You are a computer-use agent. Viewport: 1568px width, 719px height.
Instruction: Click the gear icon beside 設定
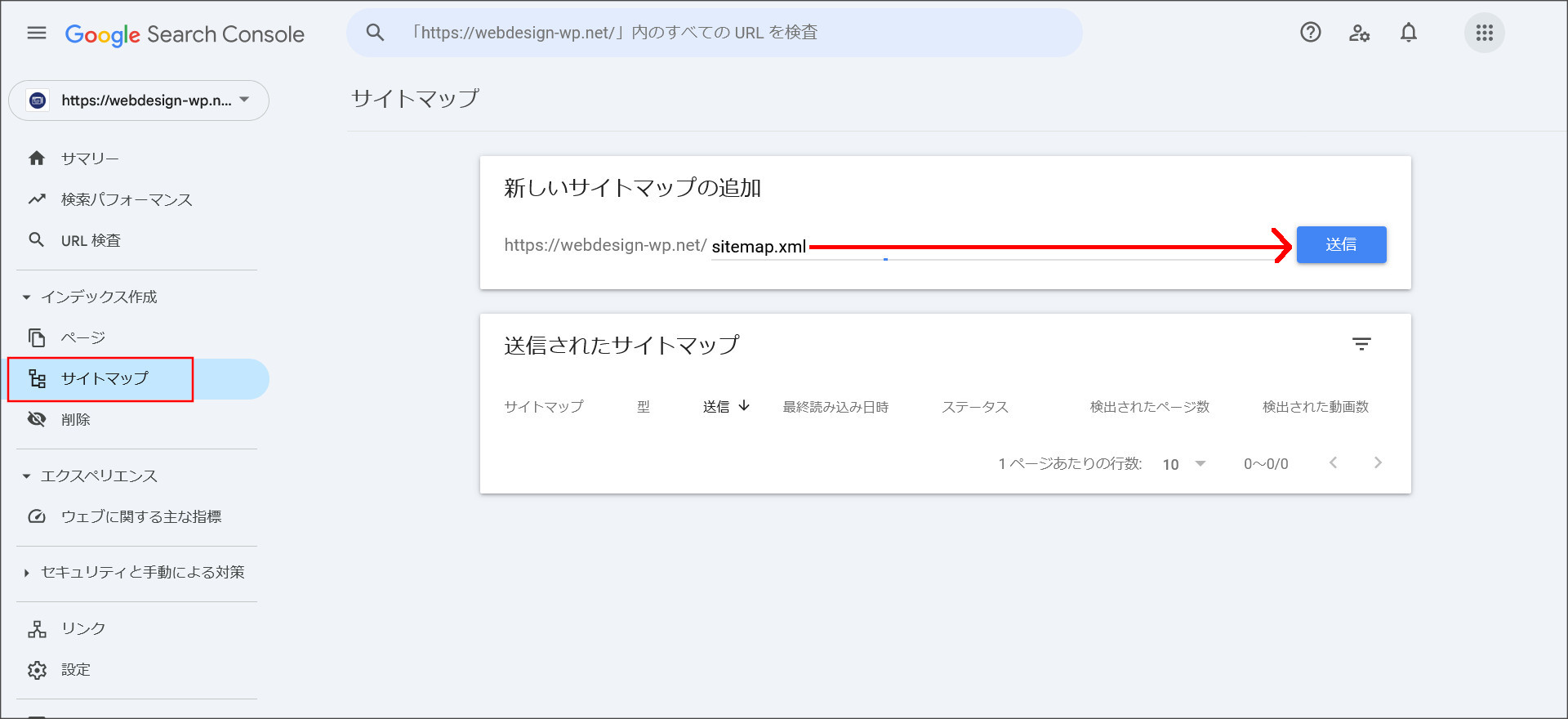tap(37, 670)
